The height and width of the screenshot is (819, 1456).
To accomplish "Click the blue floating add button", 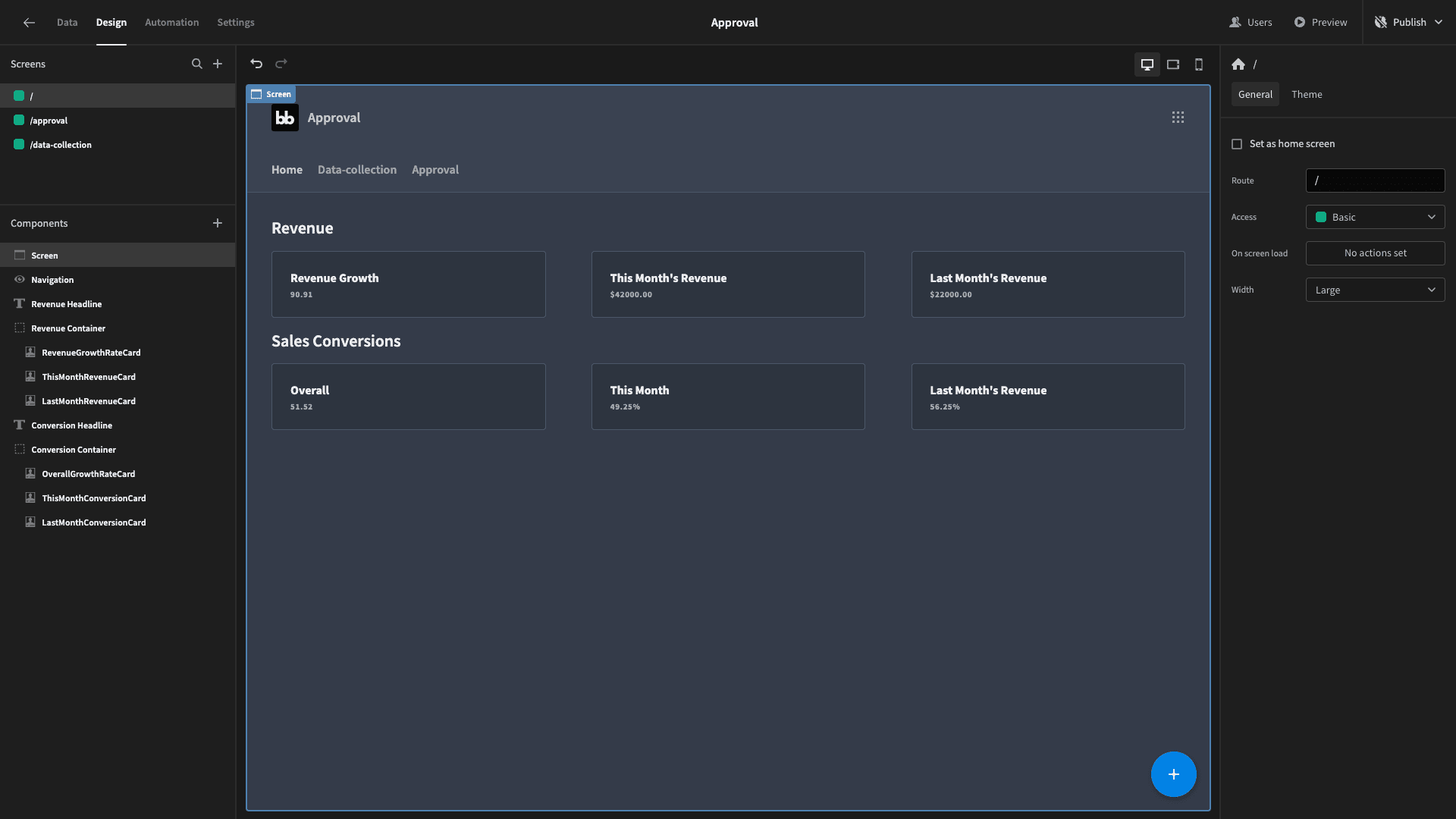I will (x=1174, y=774).
